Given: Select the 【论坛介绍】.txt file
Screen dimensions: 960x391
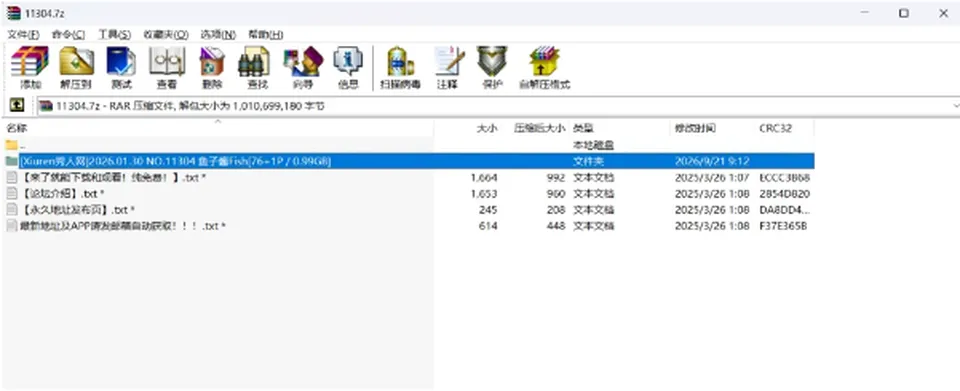Looking at the screenshot, I should pyautogui.click(x=61, y=193).
